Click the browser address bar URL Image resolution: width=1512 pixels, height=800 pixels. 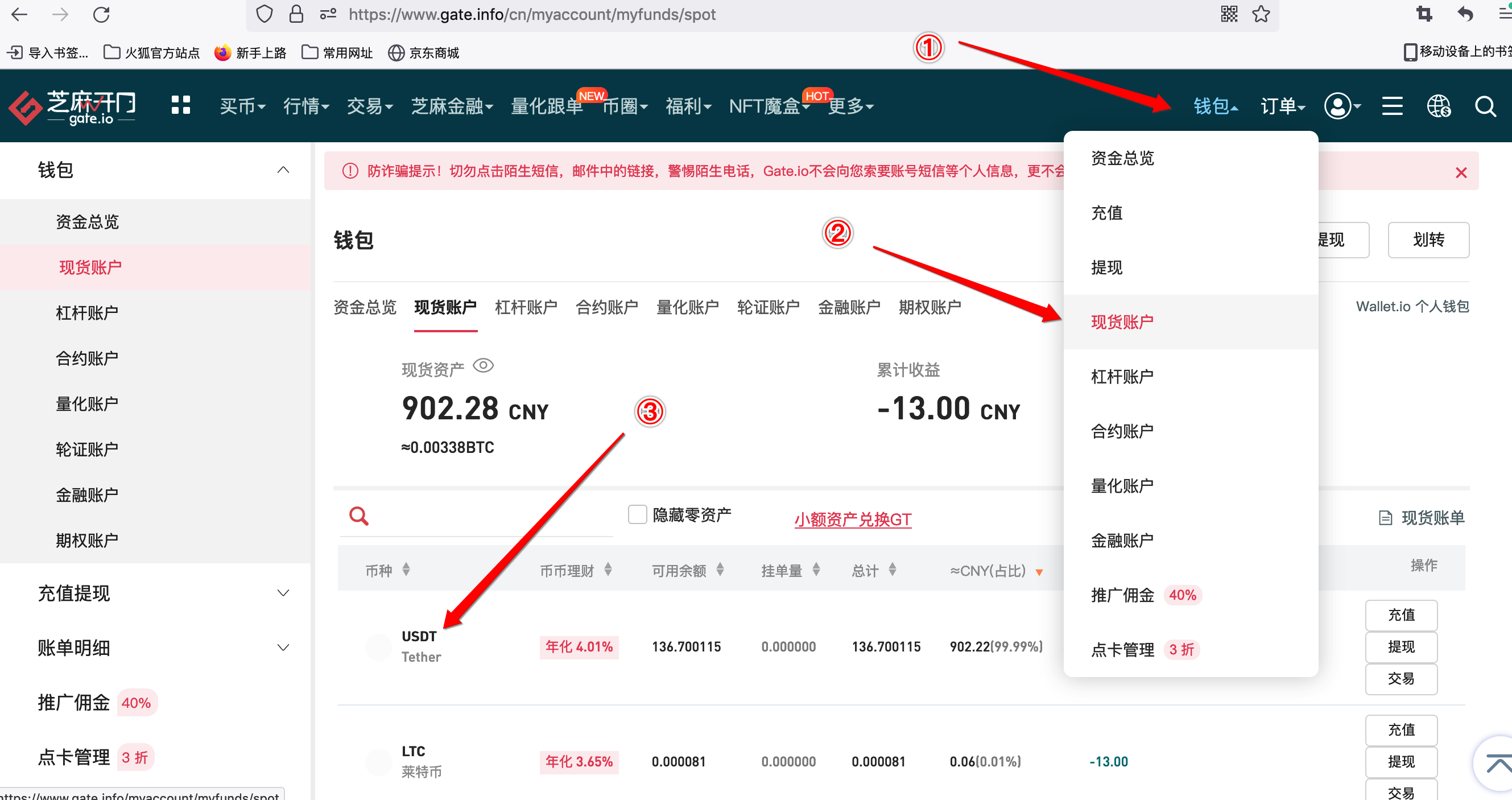(x=532, y=14)
